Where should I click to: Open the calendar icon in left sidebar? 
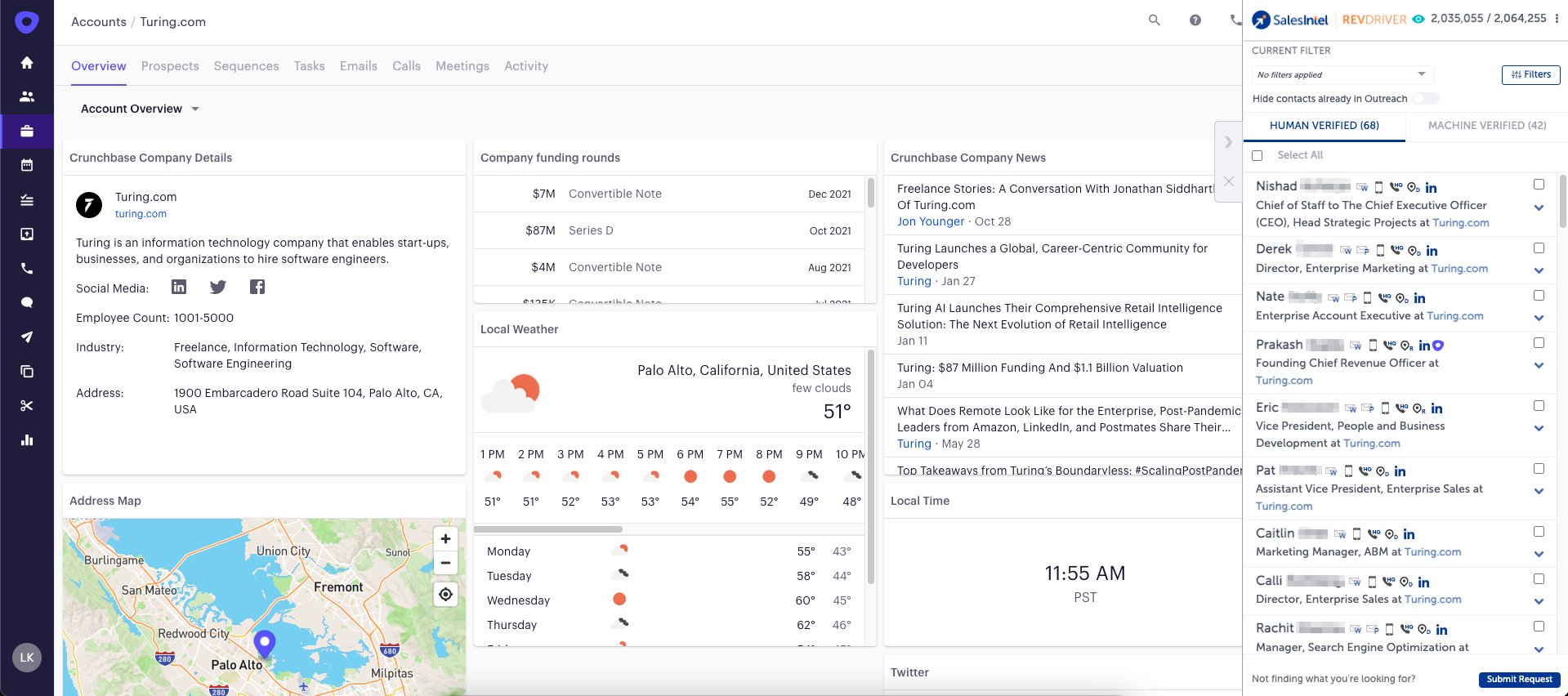27,165
